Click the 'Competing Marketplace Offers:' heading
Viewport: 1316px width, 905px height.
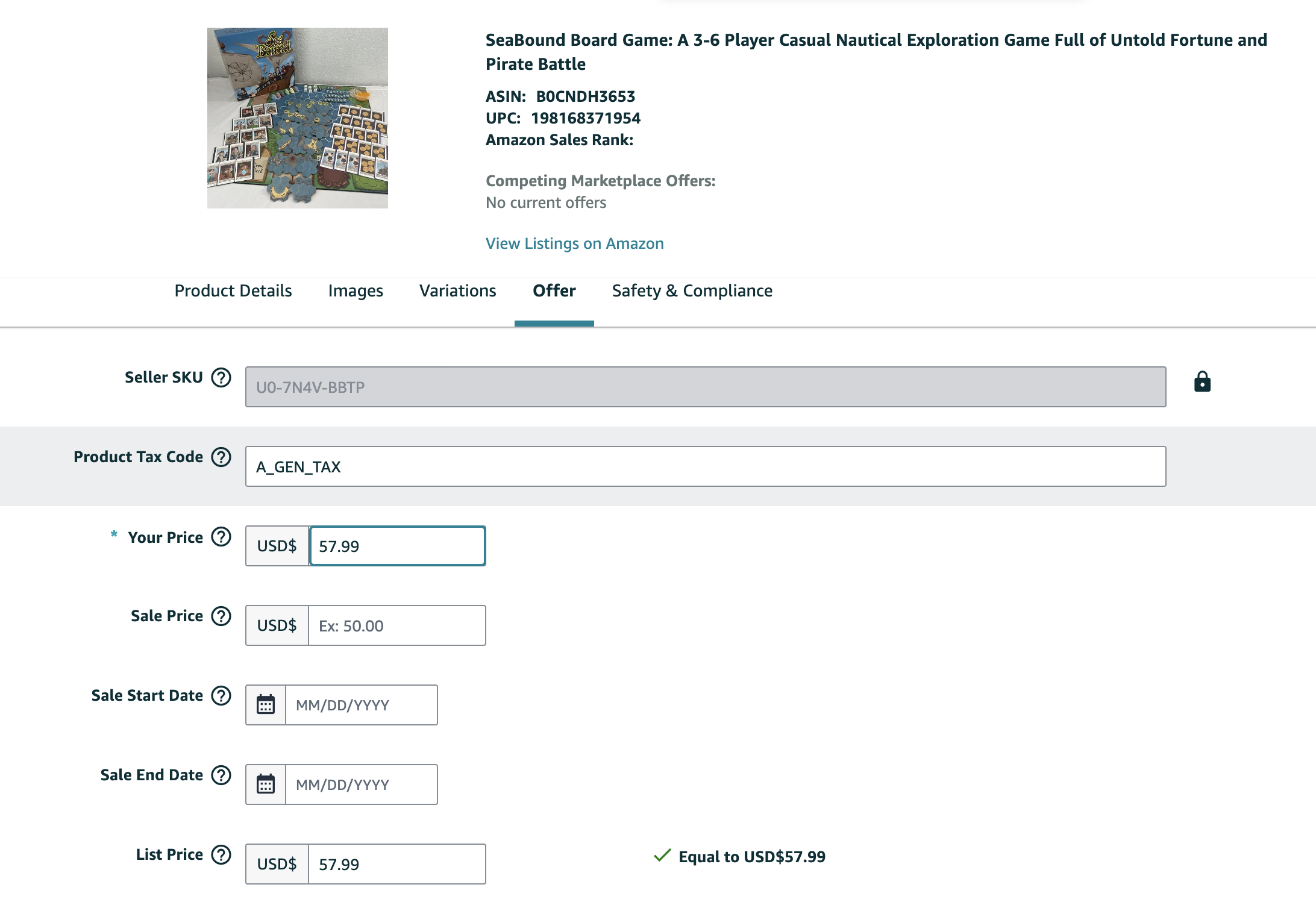pyautogui.click(x=601, y=181)
